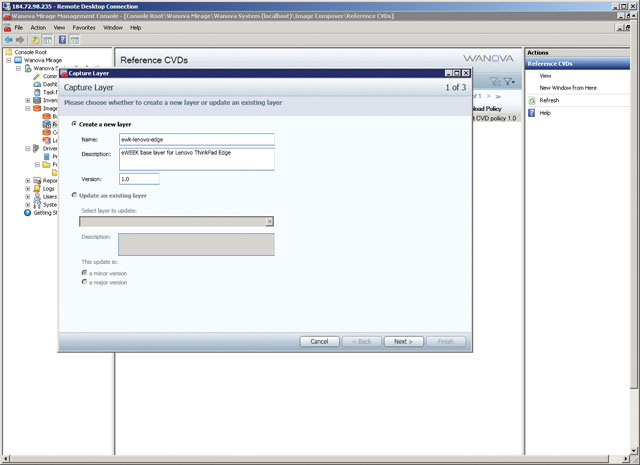Click the Up One Level toolbar icon
The height and width of the screenshot is (465, 640).
[x=36, y=40]
